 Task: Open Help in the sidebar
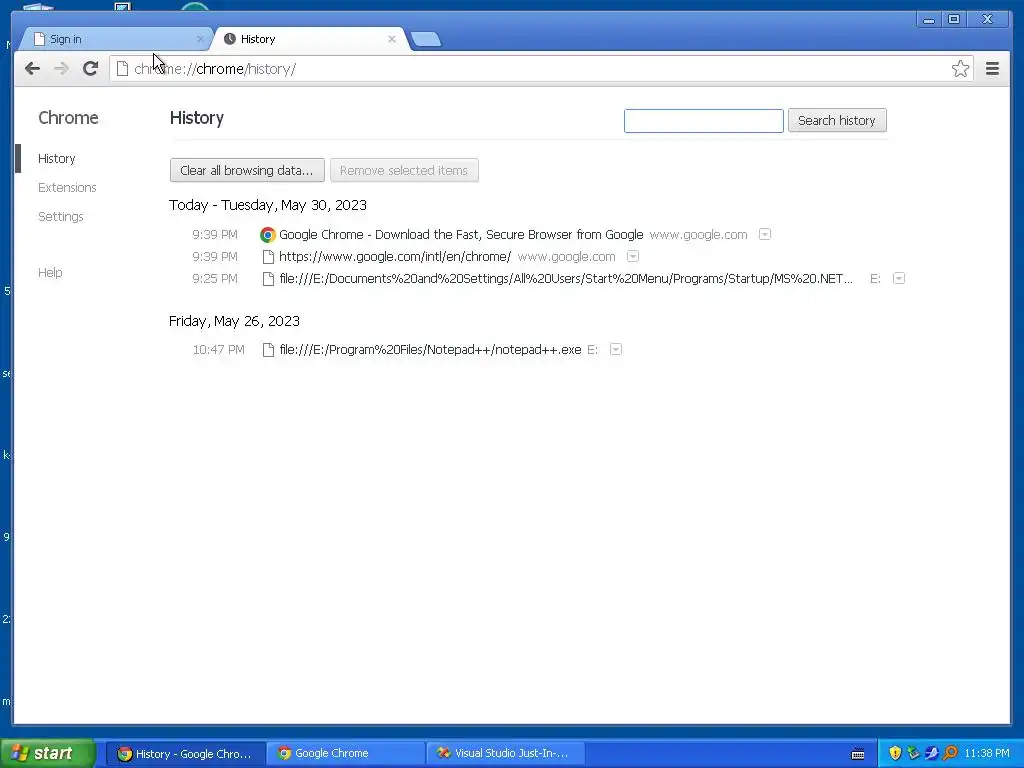(x=50, y=272)
